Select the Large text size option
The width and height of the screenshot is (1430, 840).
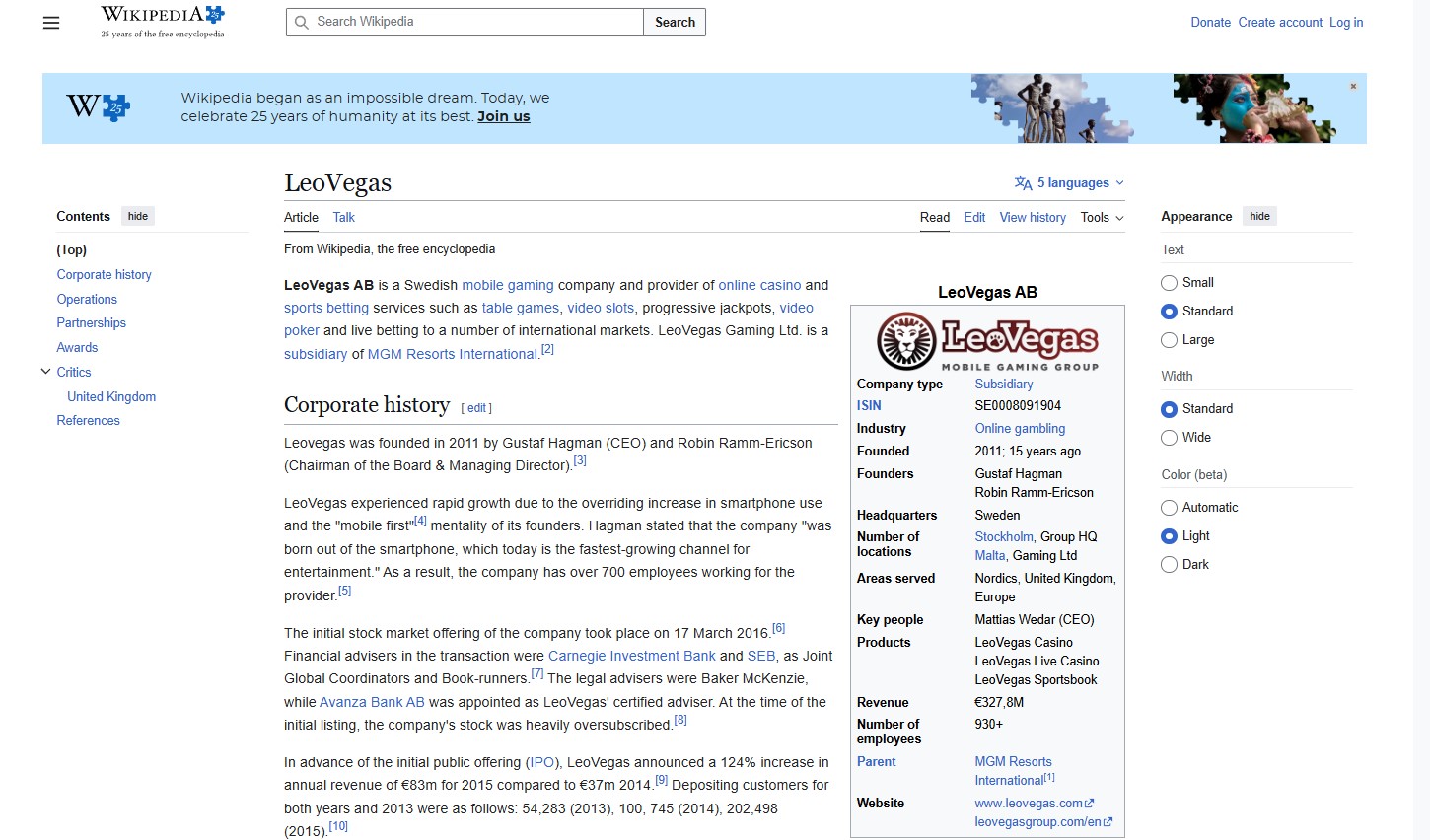1169,339
